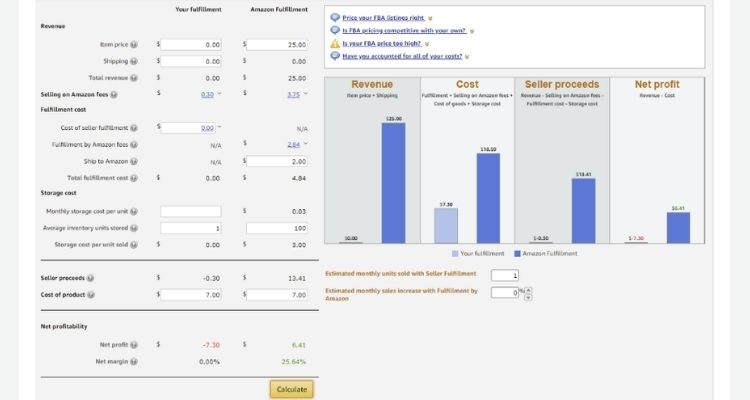
Task: Click Your fulfillment Cost of product field
Action: [191, 295]
